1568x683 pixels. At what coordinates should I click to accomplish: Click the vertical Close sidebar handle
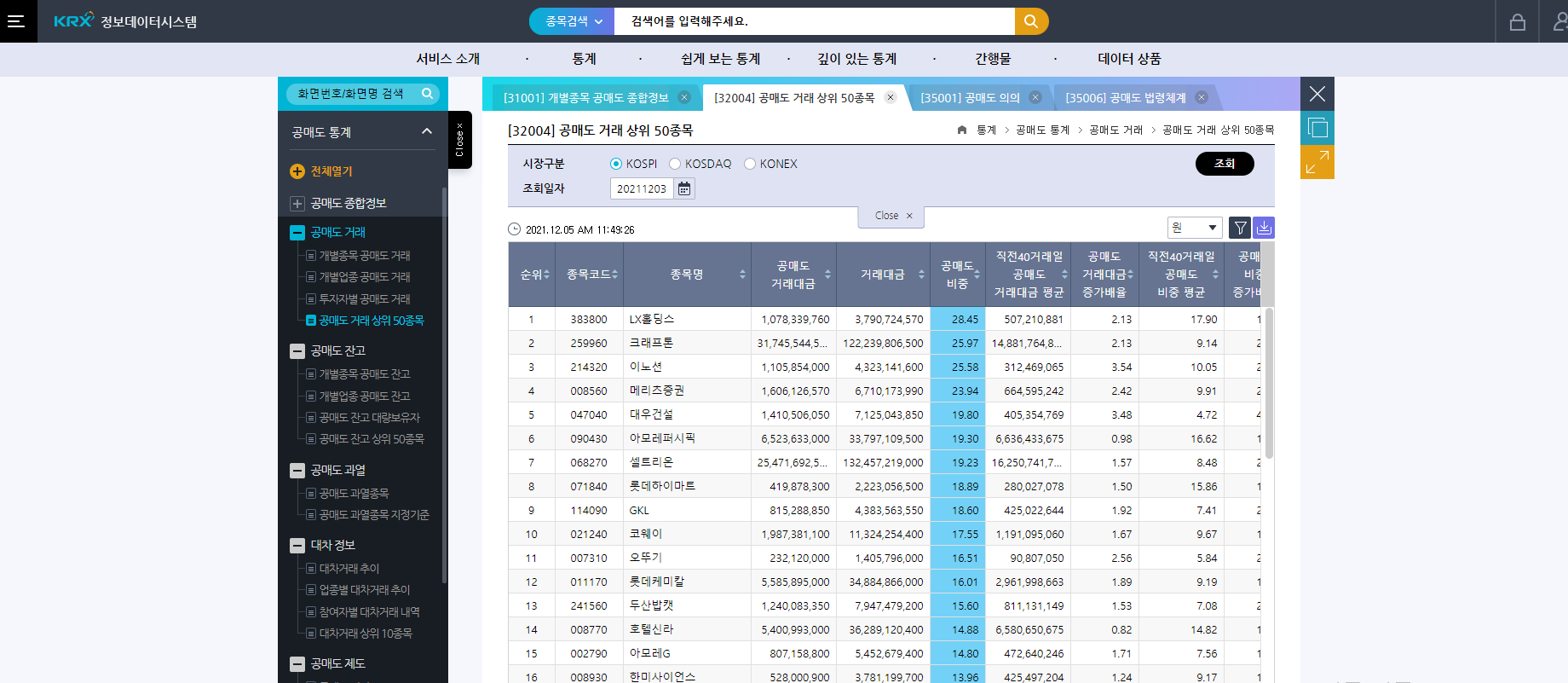(460, 140)
